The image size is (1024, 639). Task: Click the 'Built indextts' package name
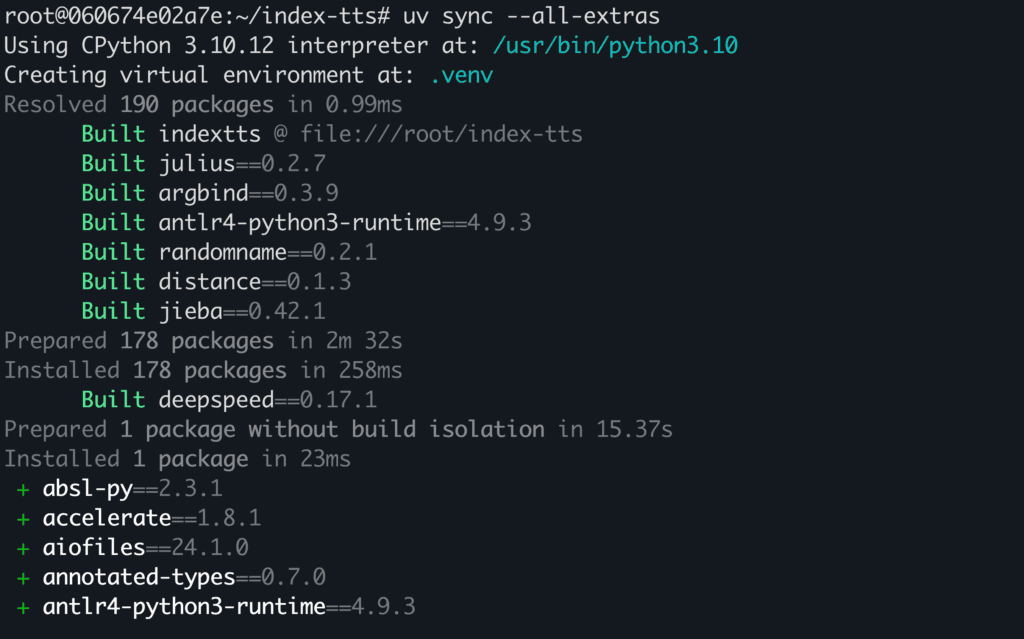pos(209,134)
